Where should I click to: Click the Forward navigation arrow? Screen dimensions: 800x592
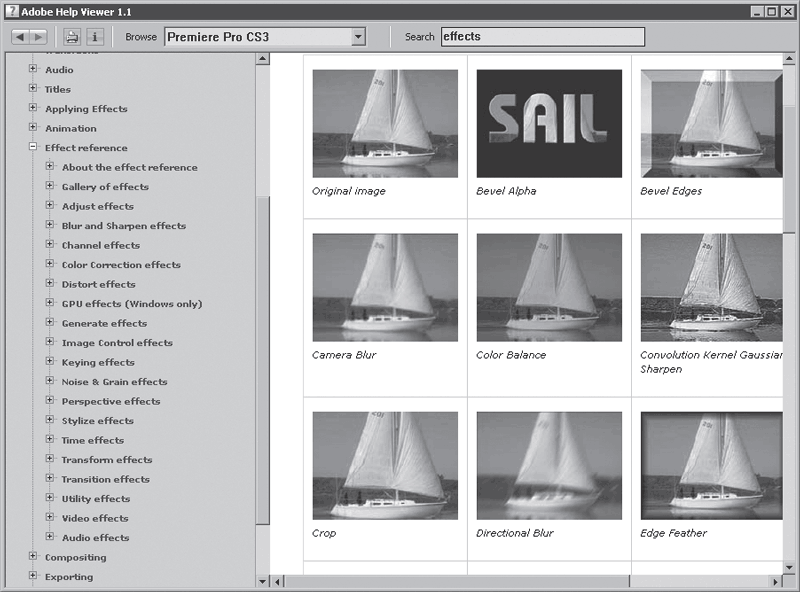tap(38, 37)
